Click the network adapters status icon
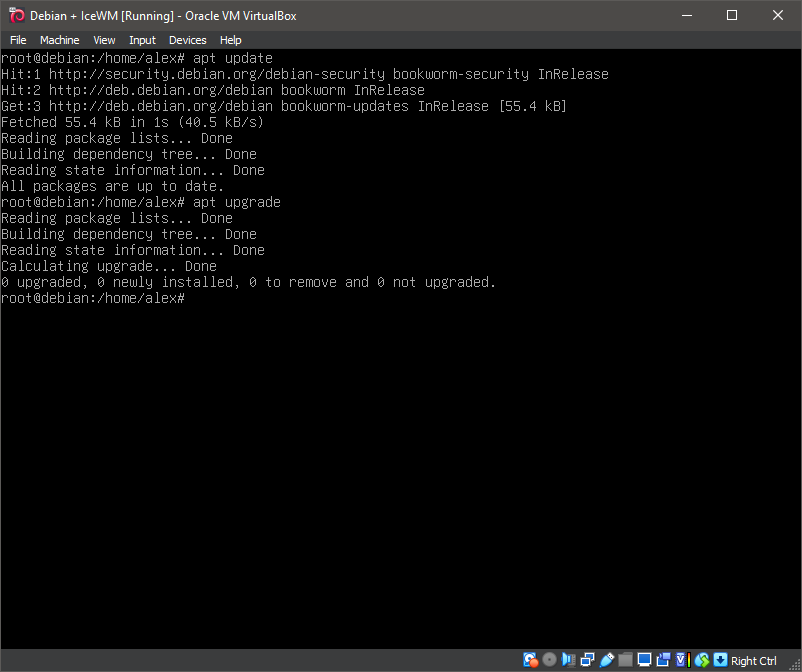Viewport: 802px width, 672px height. point(587,660)
